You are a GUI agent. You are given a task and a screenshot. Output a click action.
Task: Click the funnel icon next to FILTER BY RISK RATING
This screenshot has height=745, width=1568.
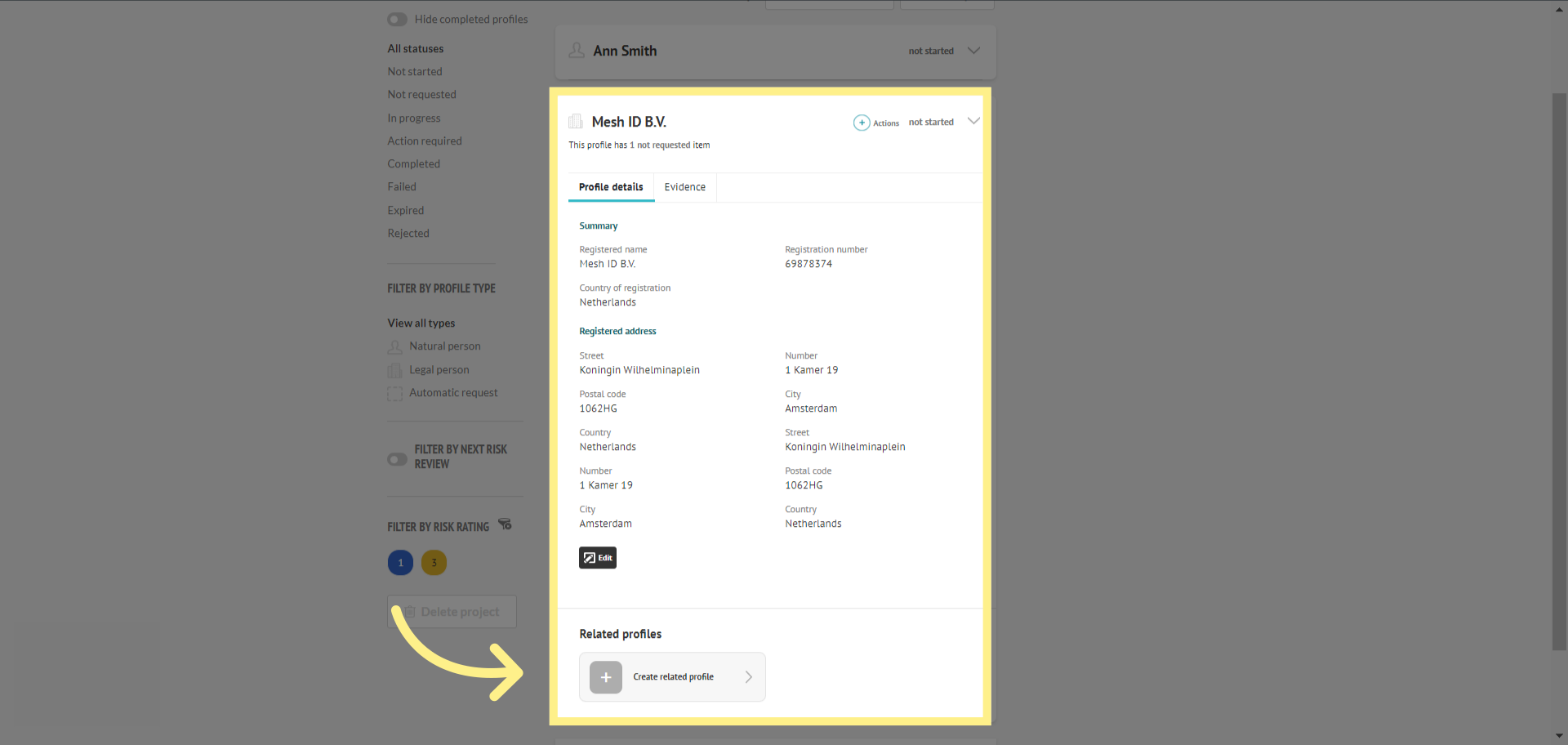point(505,524)
